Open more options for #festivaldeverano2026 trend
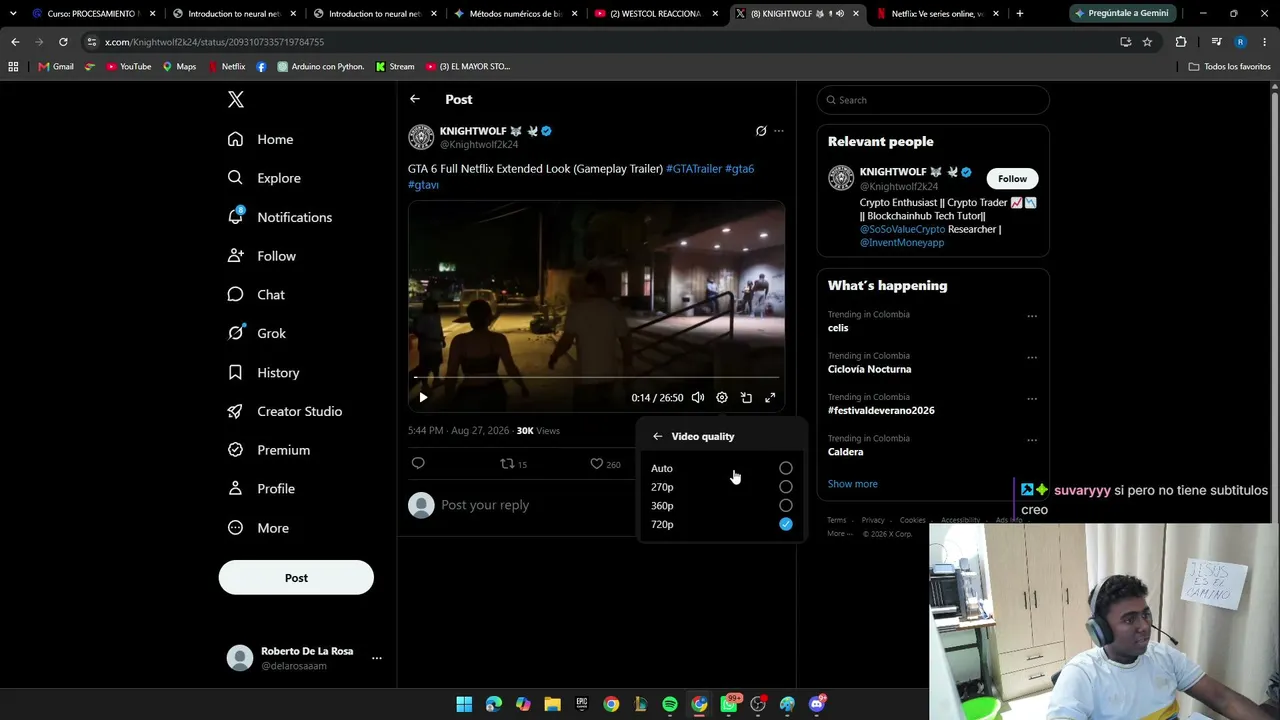This screenshot has width=1280, height=720. (1032, 399)
